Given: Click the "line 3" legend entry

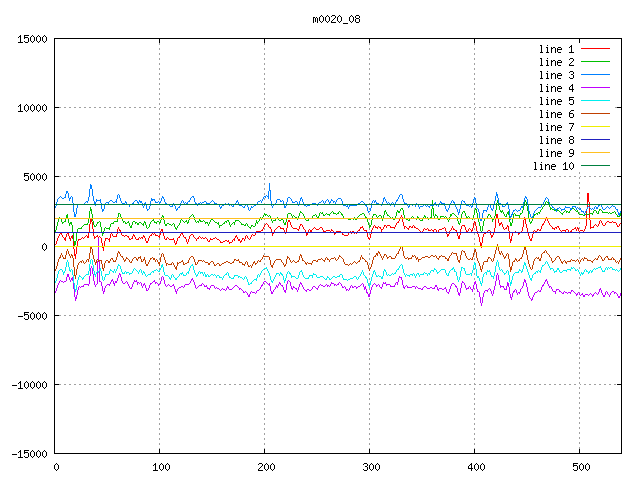Looking at the screenshot, I should [556, 75].
